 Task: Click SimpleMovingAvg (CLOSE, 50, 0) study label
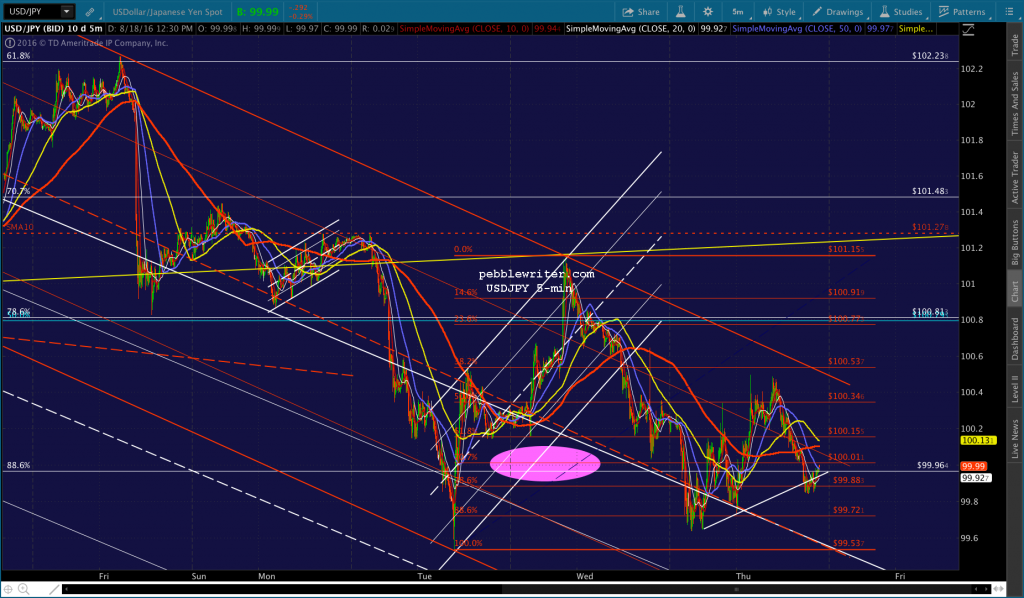pyautogui.click(x=797, y=29)
